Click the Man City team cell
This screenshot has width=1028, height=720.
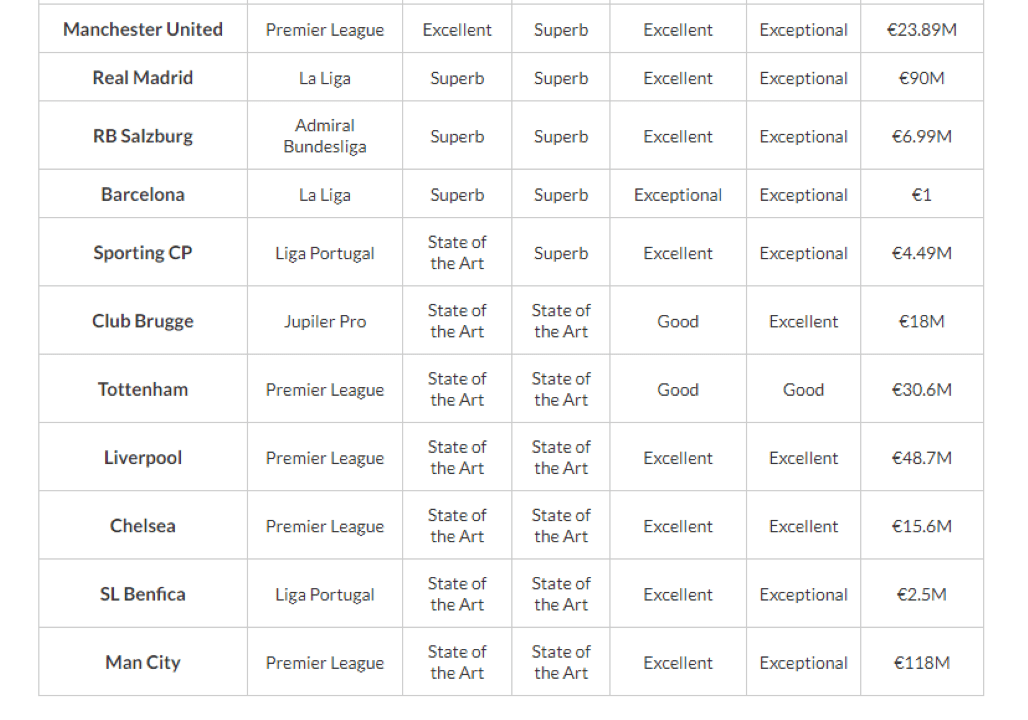point(143,662)
